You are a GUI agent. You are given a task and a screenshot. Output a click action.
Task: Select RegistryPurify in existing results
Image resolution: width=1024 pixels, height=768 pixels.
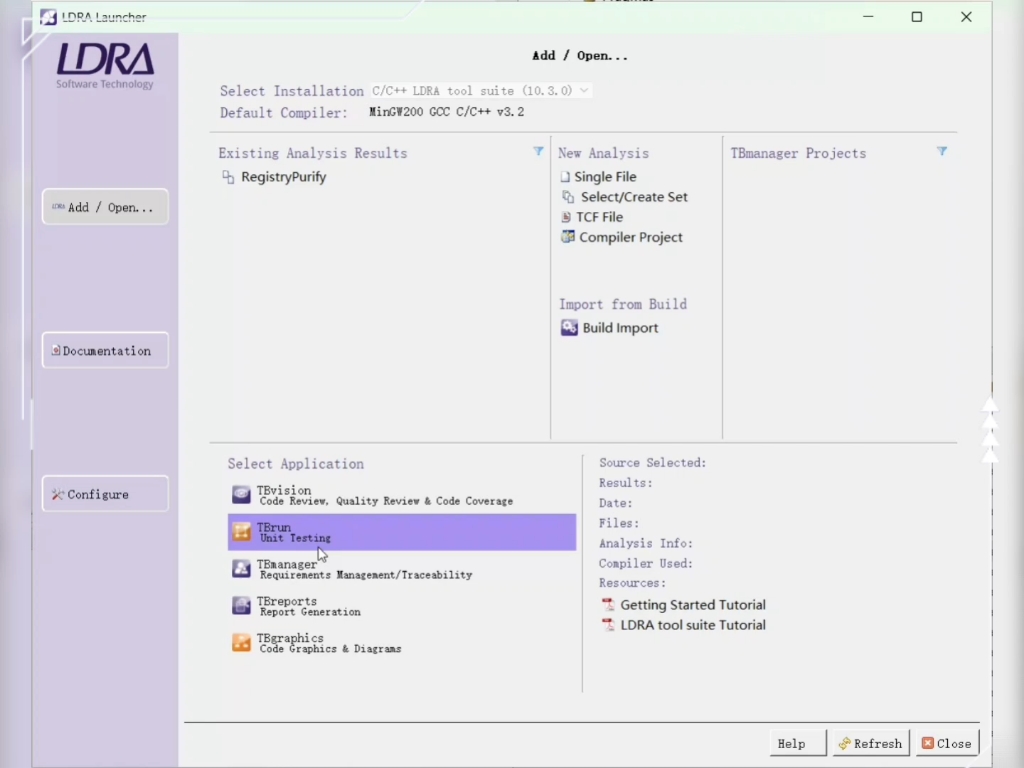click(x=283, y=177)
